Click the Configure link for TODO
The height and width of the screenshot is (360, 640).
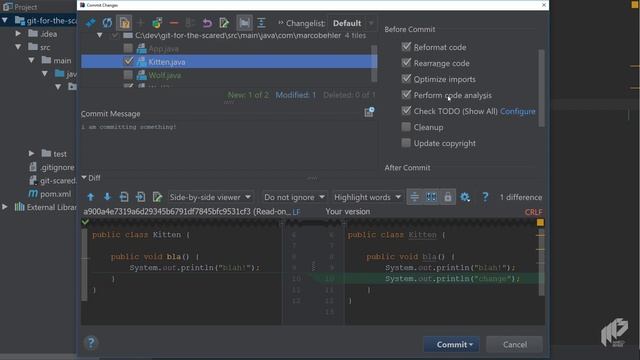tap(518, 111)
